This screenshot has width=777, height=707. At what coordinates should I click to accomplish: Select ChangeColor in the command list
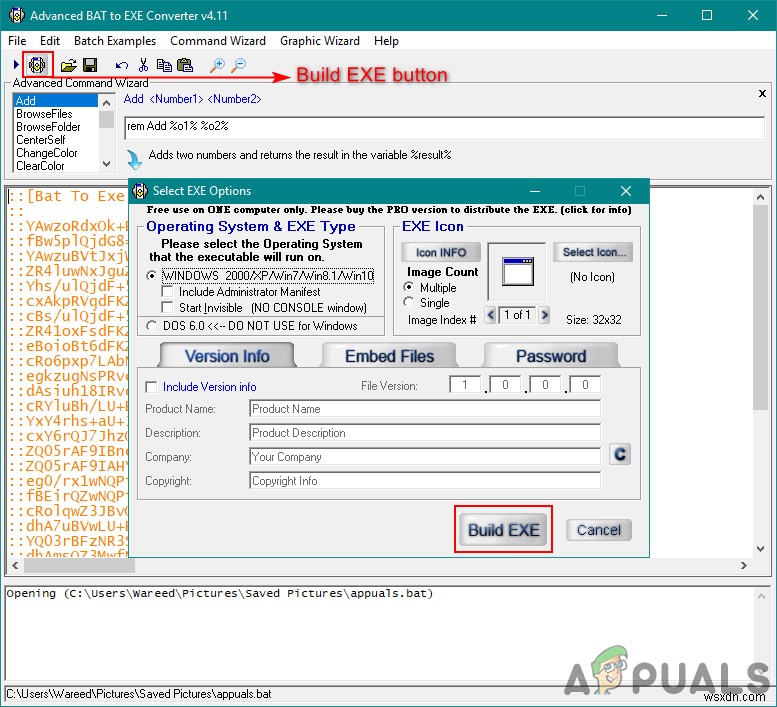coord(55,153)
